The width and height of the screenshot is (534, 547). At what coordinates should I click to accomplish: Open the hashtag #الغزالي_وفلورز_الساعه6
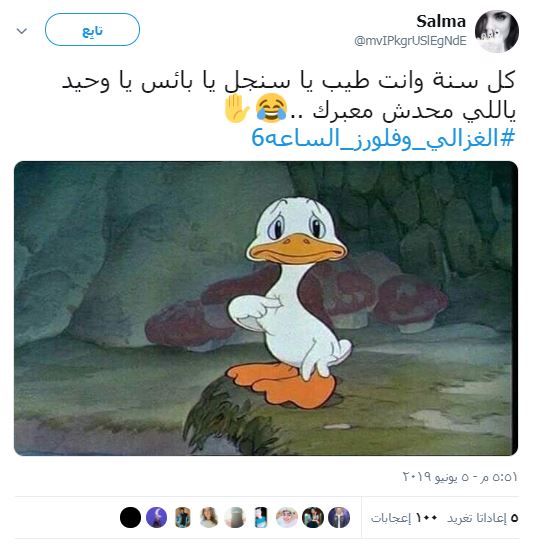[383, 138]
